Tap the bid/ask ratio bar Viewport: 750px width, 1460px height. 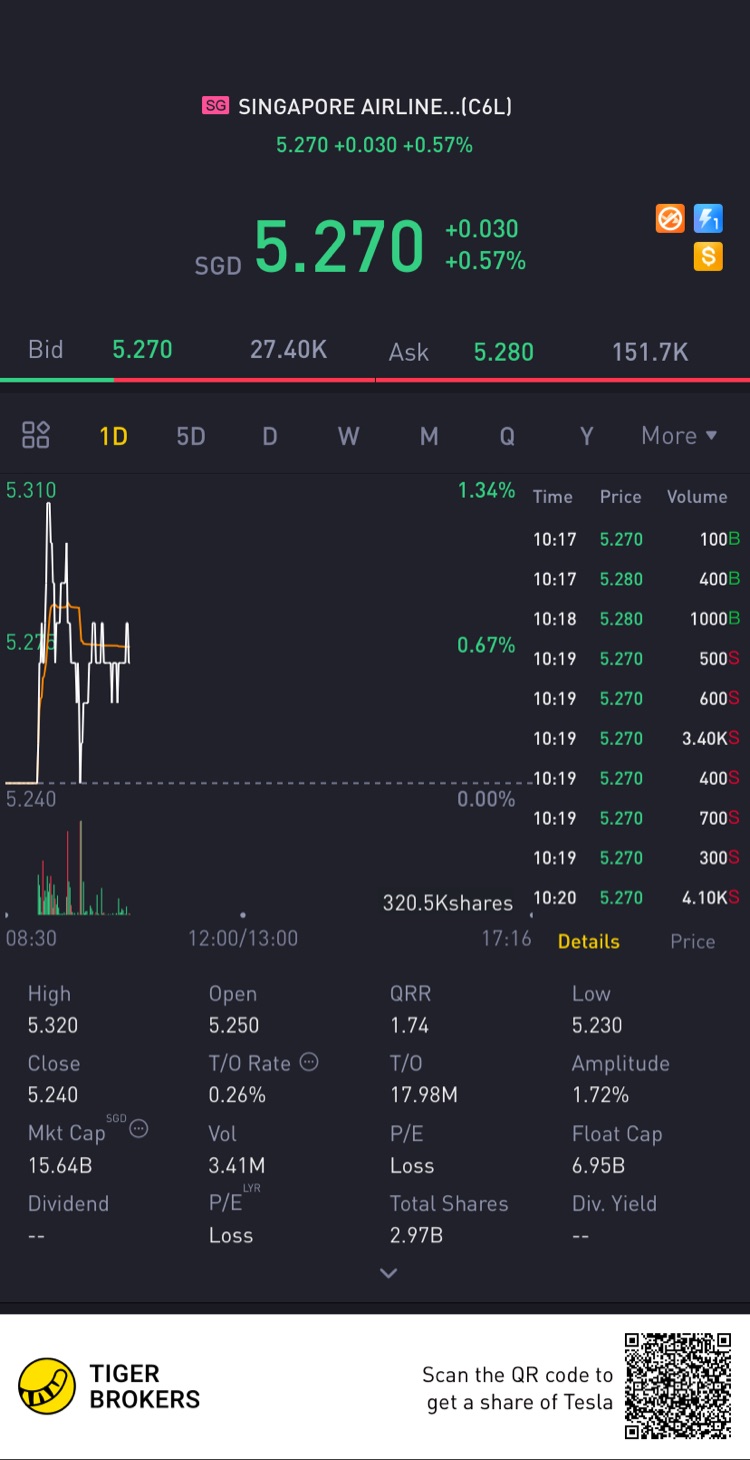375,380
